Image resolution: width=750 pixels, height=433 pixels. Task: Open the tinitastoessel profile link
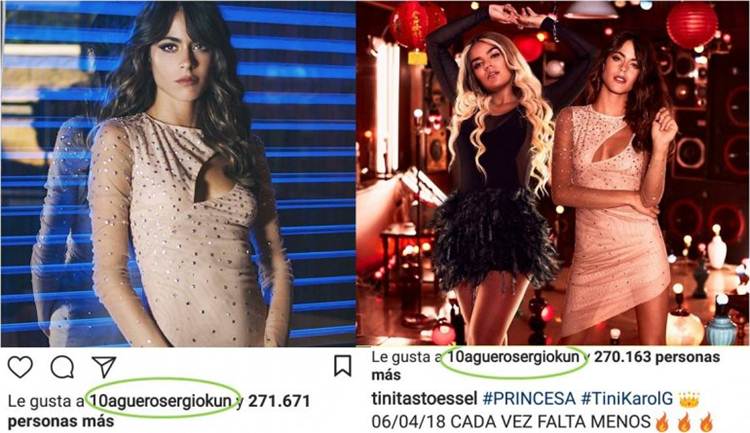click(x=424, y=399)
